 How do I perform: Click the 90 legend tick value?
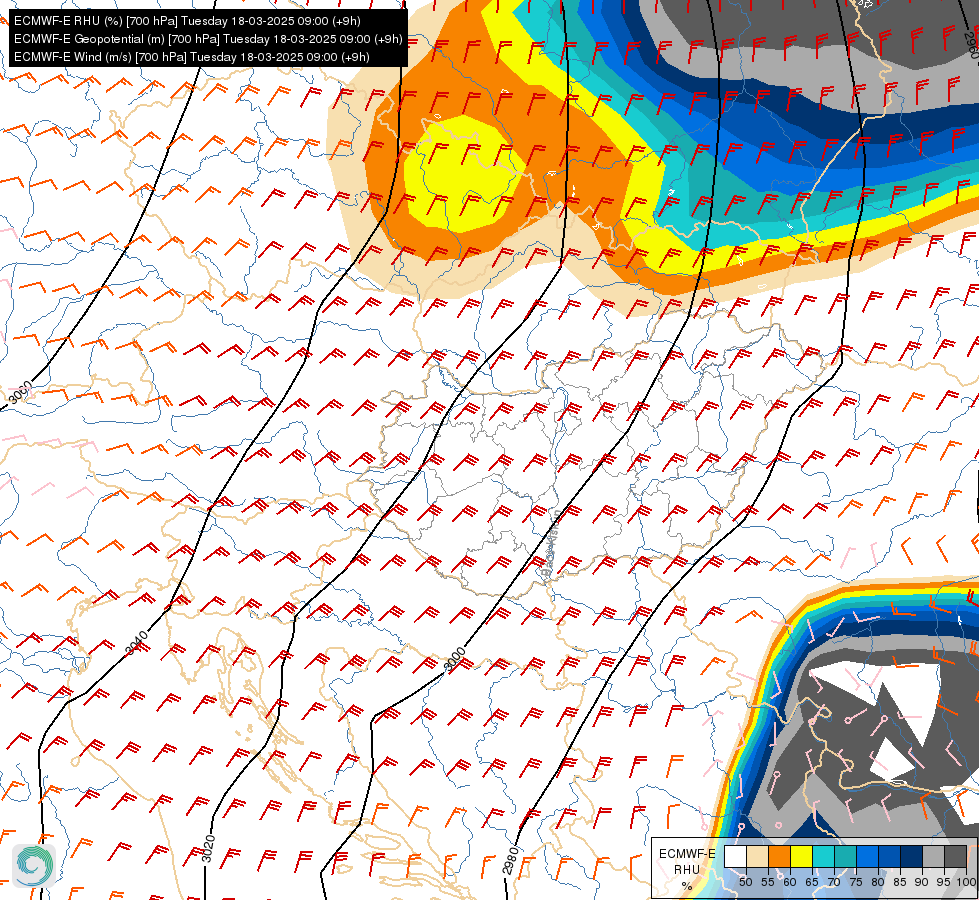pos(922,882)
